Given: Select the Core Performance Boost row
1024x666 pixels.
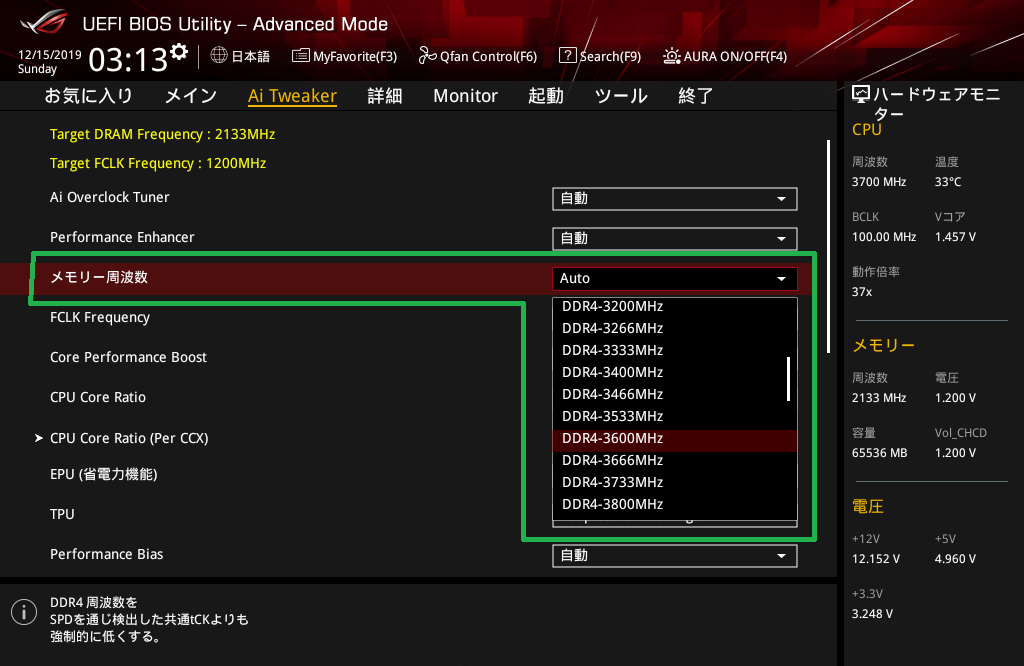Looking at the screenshot, I should tap(129, 357).
